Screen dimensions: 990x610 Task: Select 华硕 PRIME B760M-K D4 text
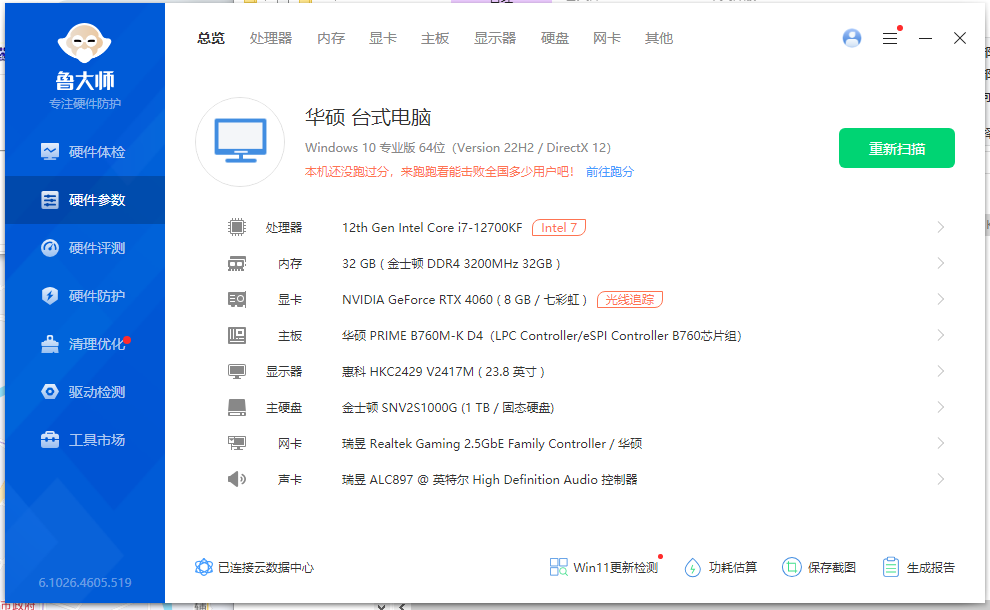pos(412,336)
